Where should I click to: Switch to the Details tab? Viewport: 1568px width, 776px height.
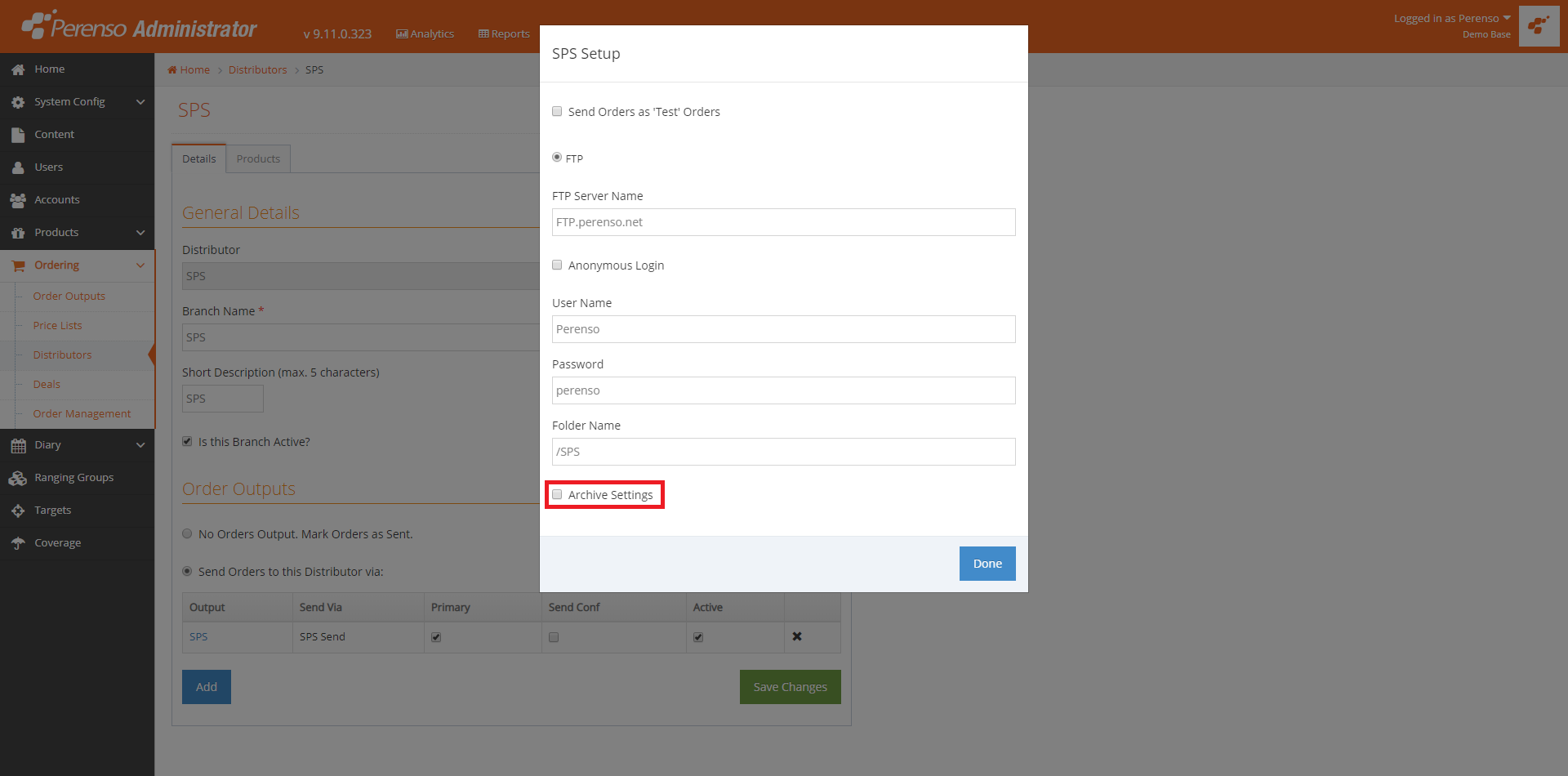click(x=198, y=158)
